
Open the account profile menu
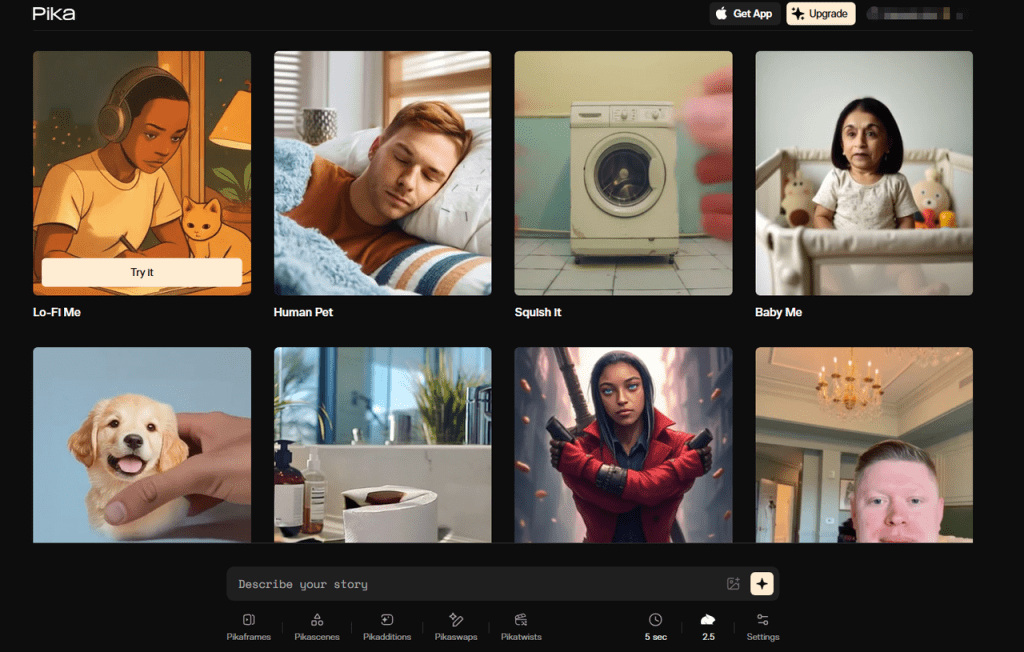pyautogui.click(x=916, y=14)
